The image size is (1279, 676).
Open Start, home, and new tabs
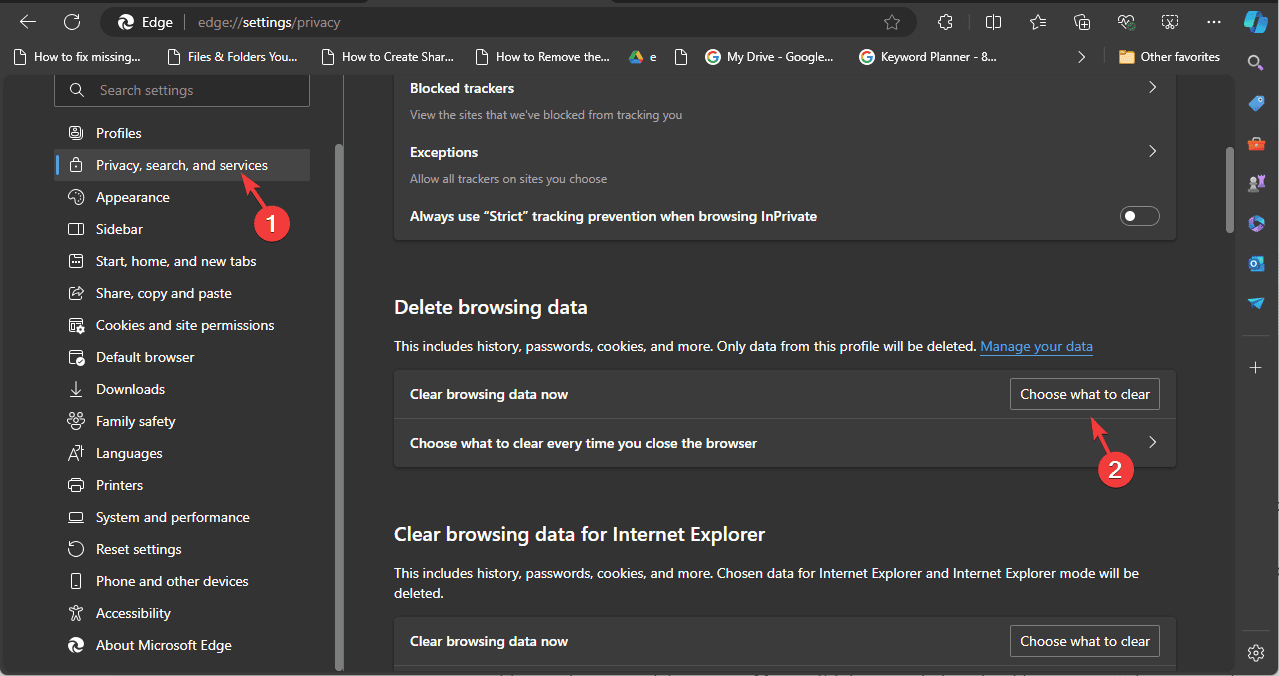182,261
